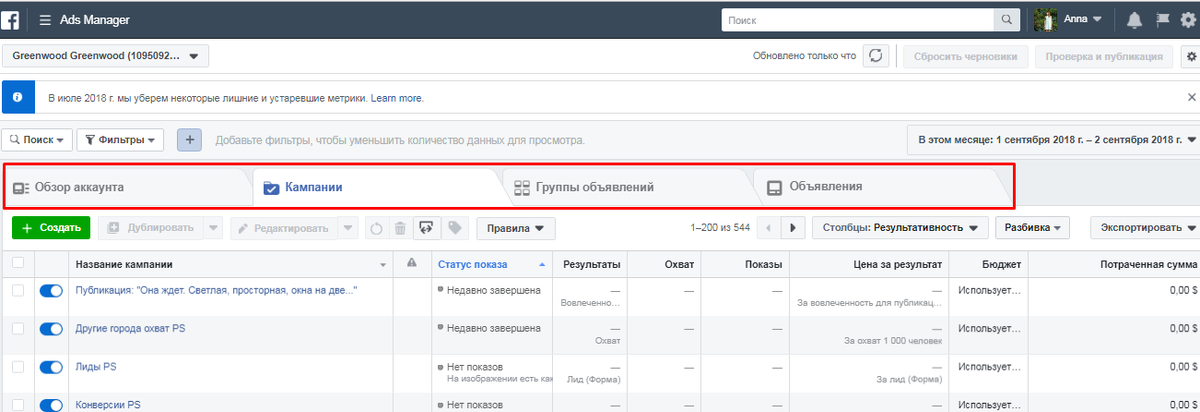Open the Разбивка dropdown
Screen dimensions: 1200x412
[1033, 228]
